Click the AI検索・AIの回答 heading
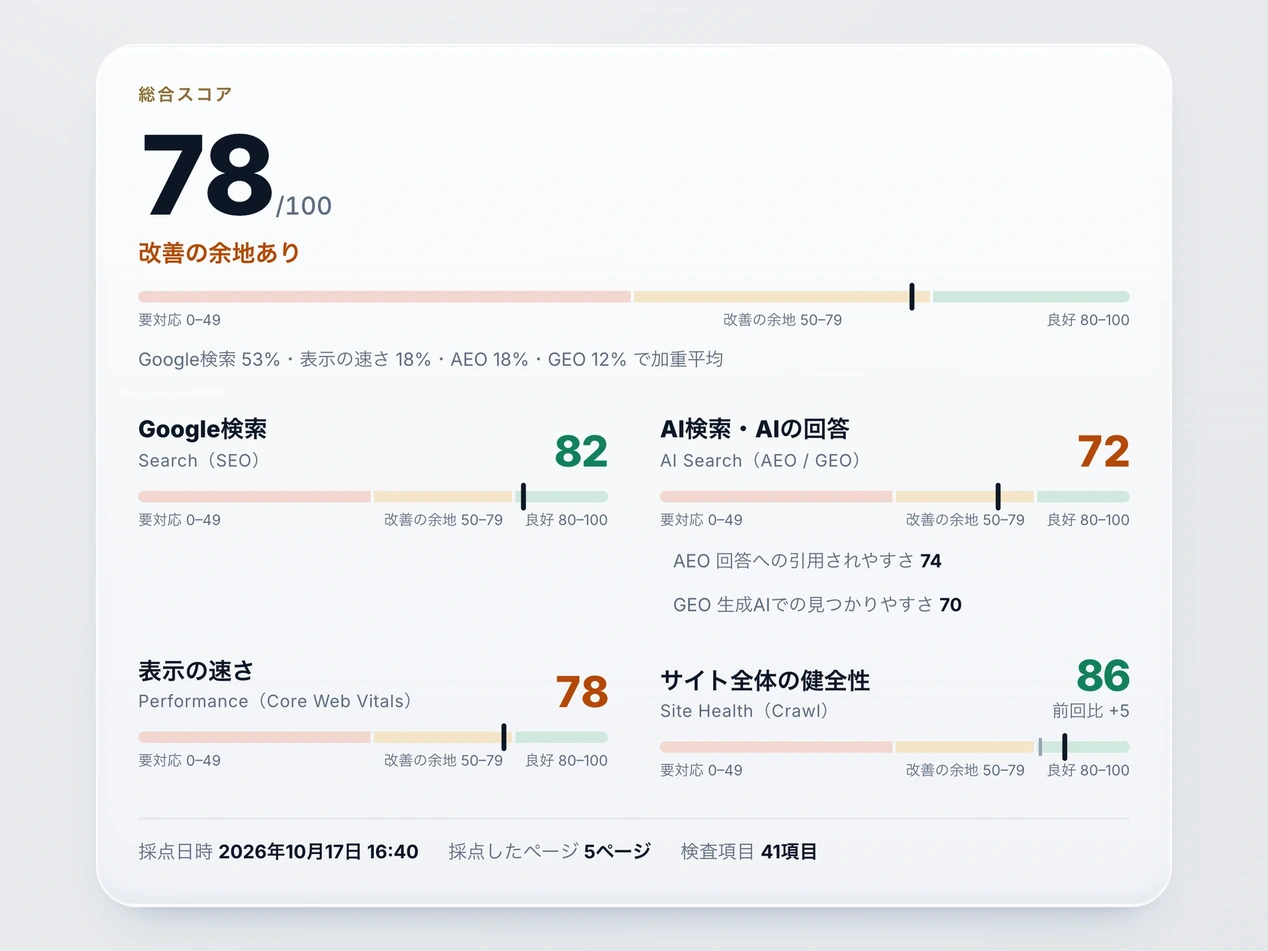This screenshot has width=1268, height=951. (x=755, y=430)
